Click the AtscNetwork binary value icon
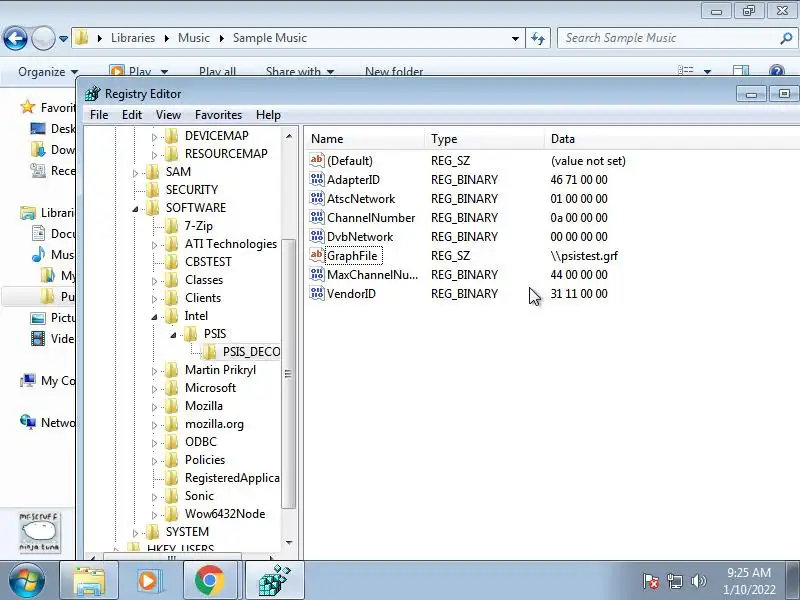Image resolution: width=800 pixels, height=600 pixels. click(x=317, y=198)
